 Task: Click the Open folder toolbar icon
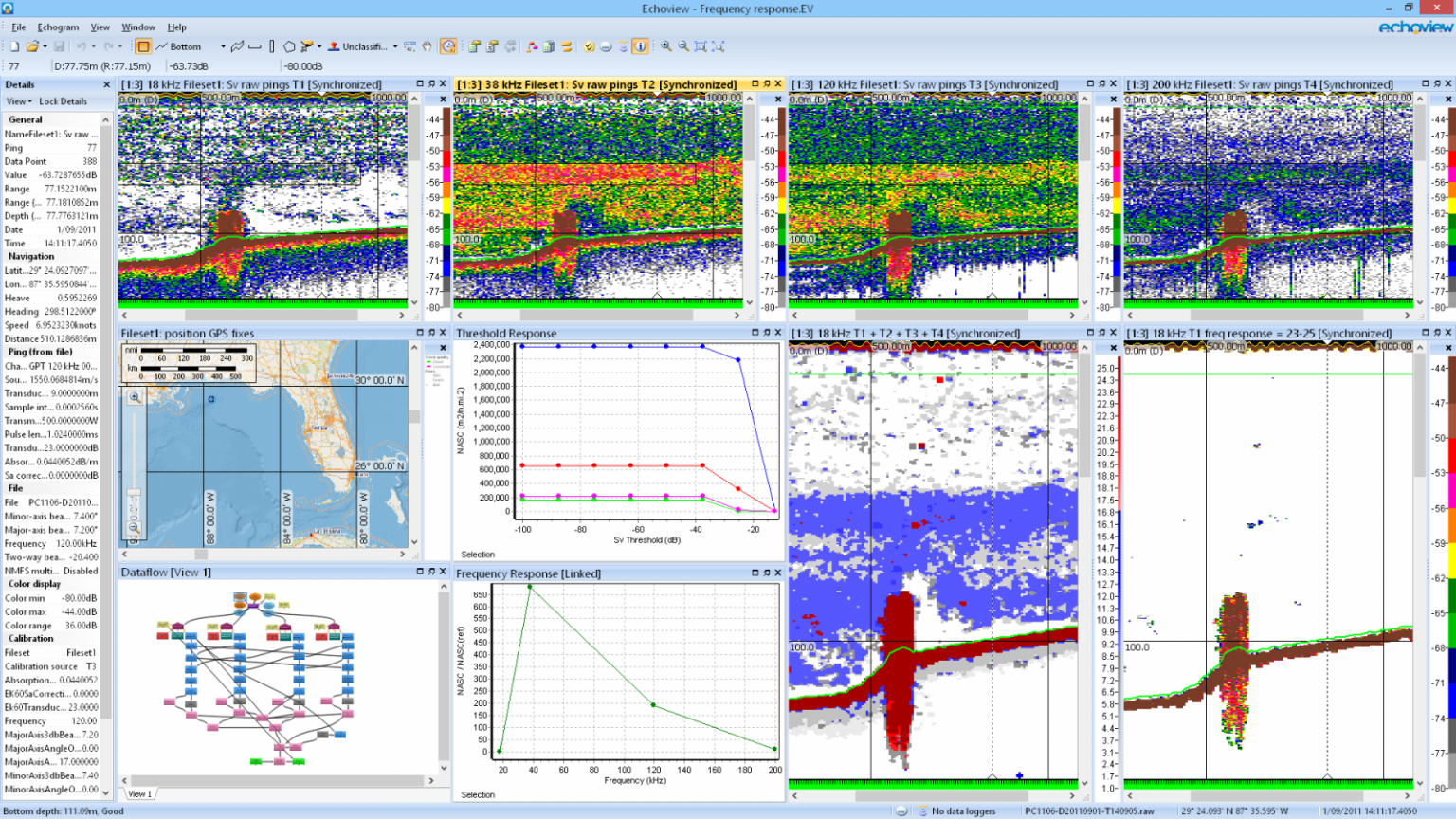pos(32,46)
